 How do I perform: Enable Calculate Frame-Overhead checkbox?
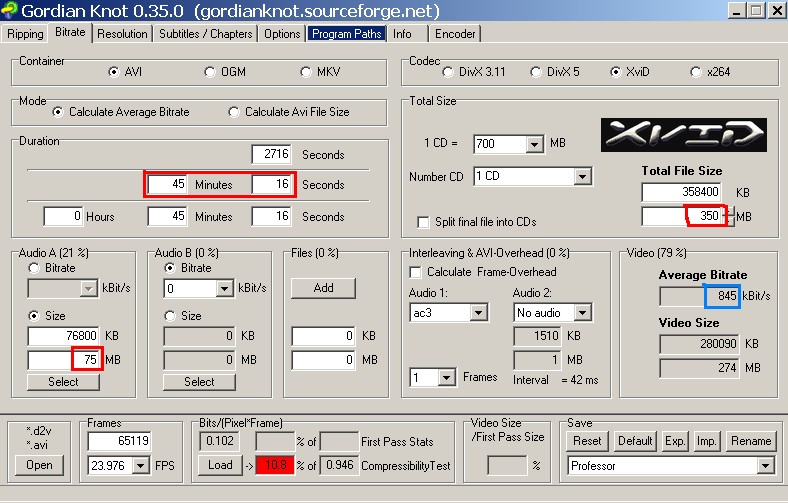tap(415, 272)
